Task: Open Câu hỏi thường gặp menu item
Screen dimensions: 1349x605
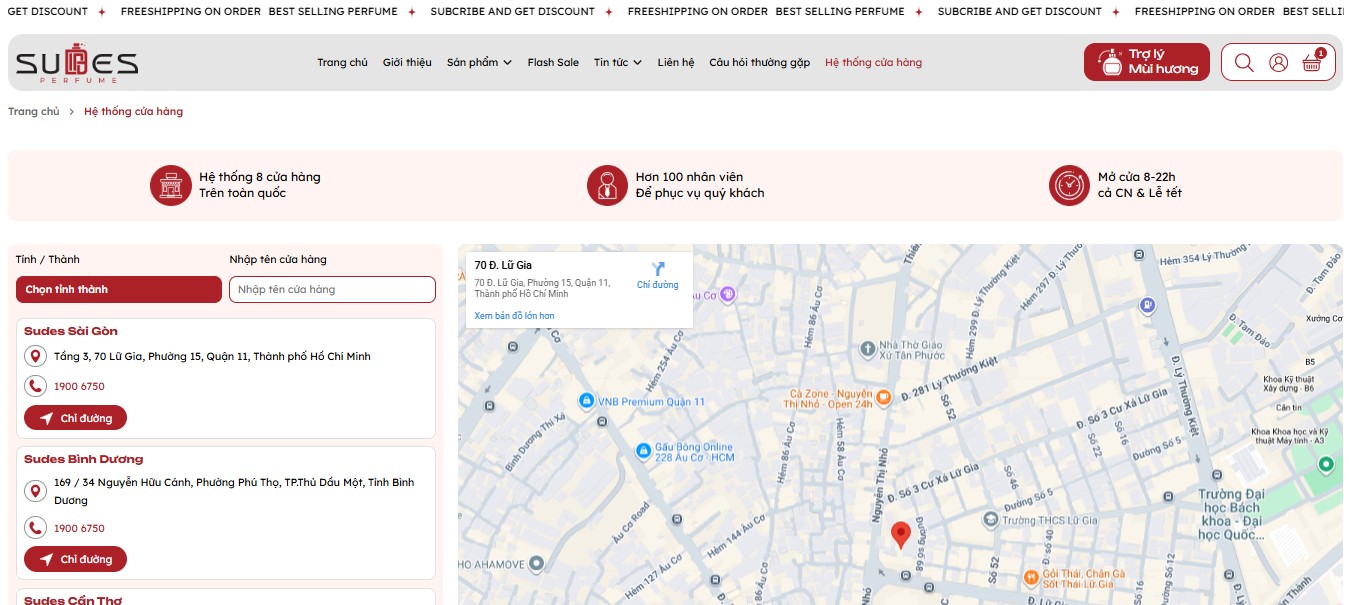Action: tap(760, 62)
